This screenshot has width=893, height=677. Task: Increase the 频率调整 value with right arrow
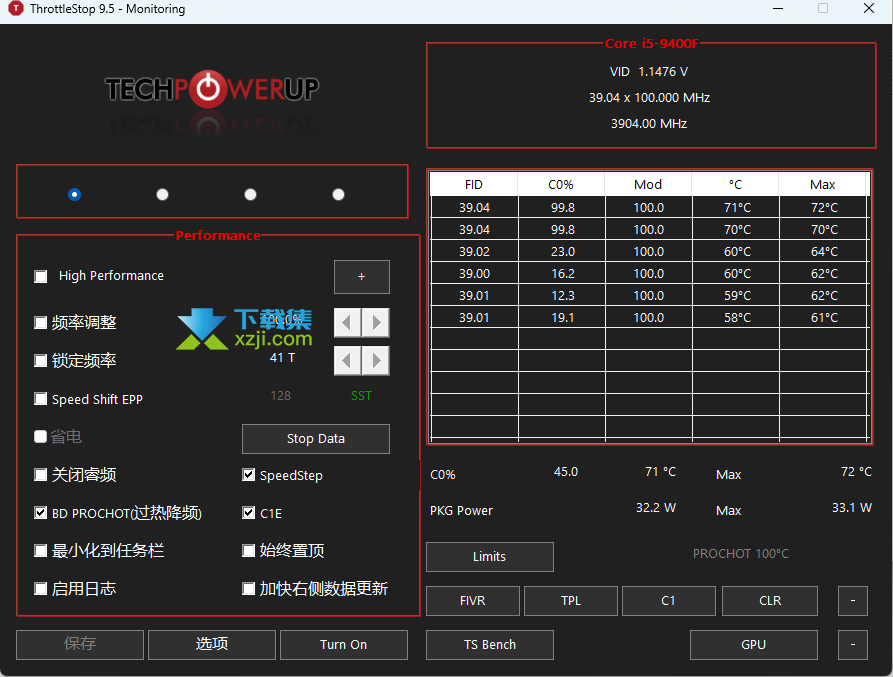376,323
